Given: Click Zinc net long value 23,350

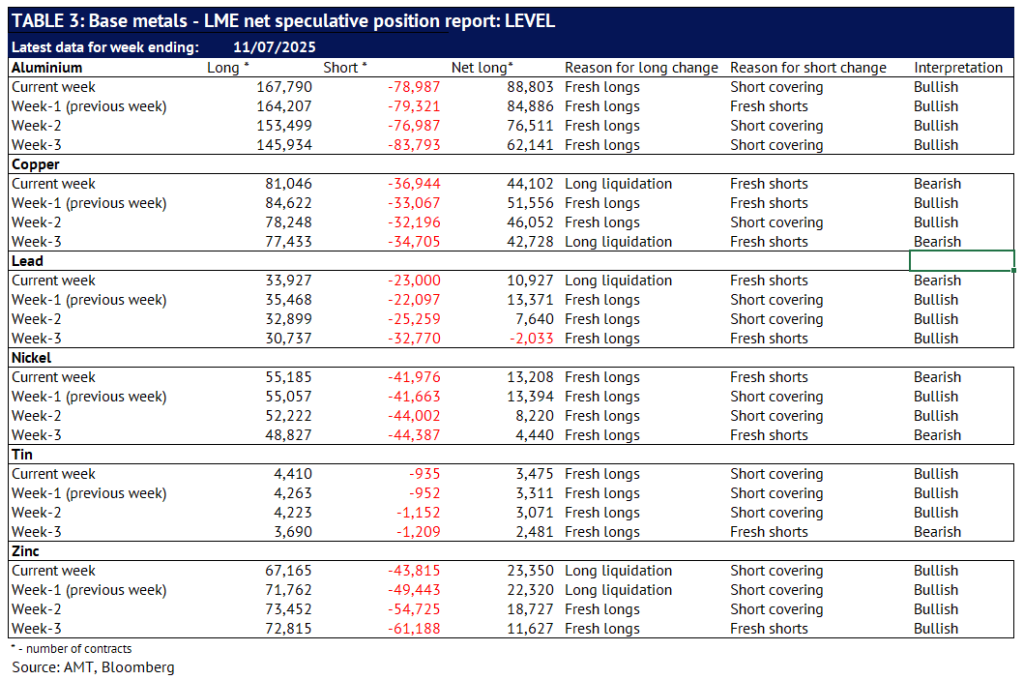Looking at the screenshot, I should point(530,570).
